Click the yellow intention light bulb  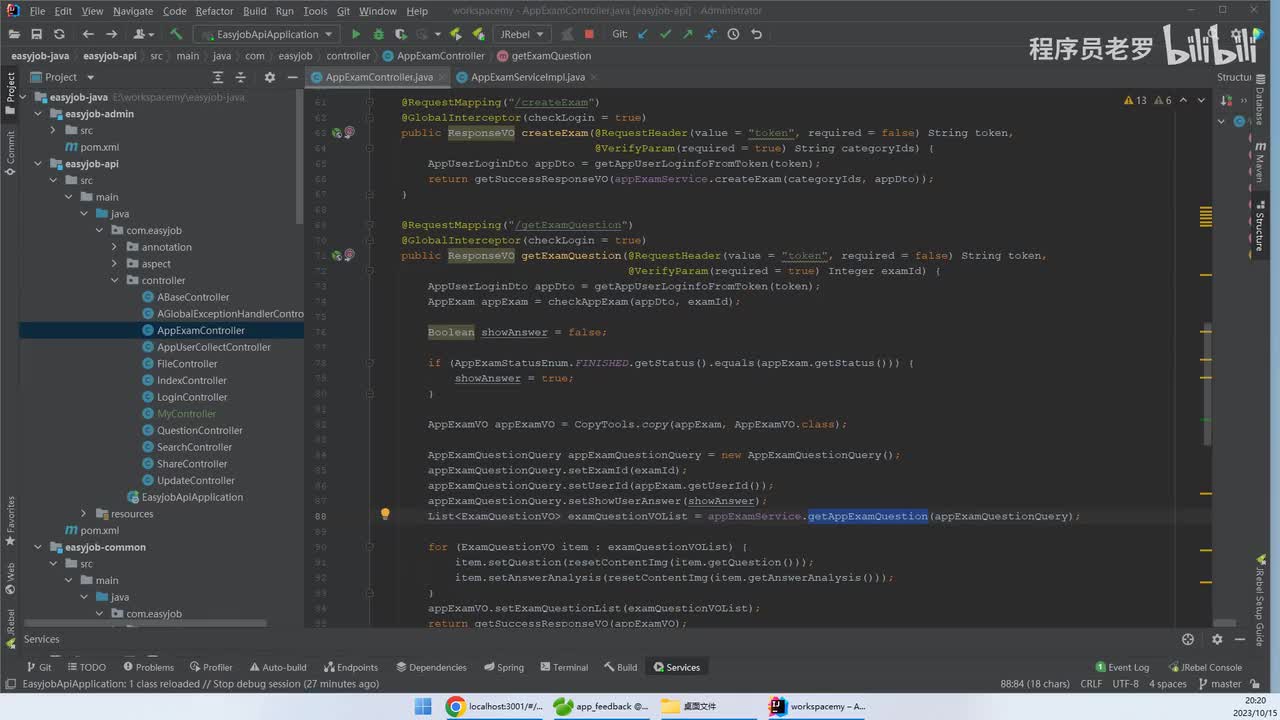(x=385, y=515)
